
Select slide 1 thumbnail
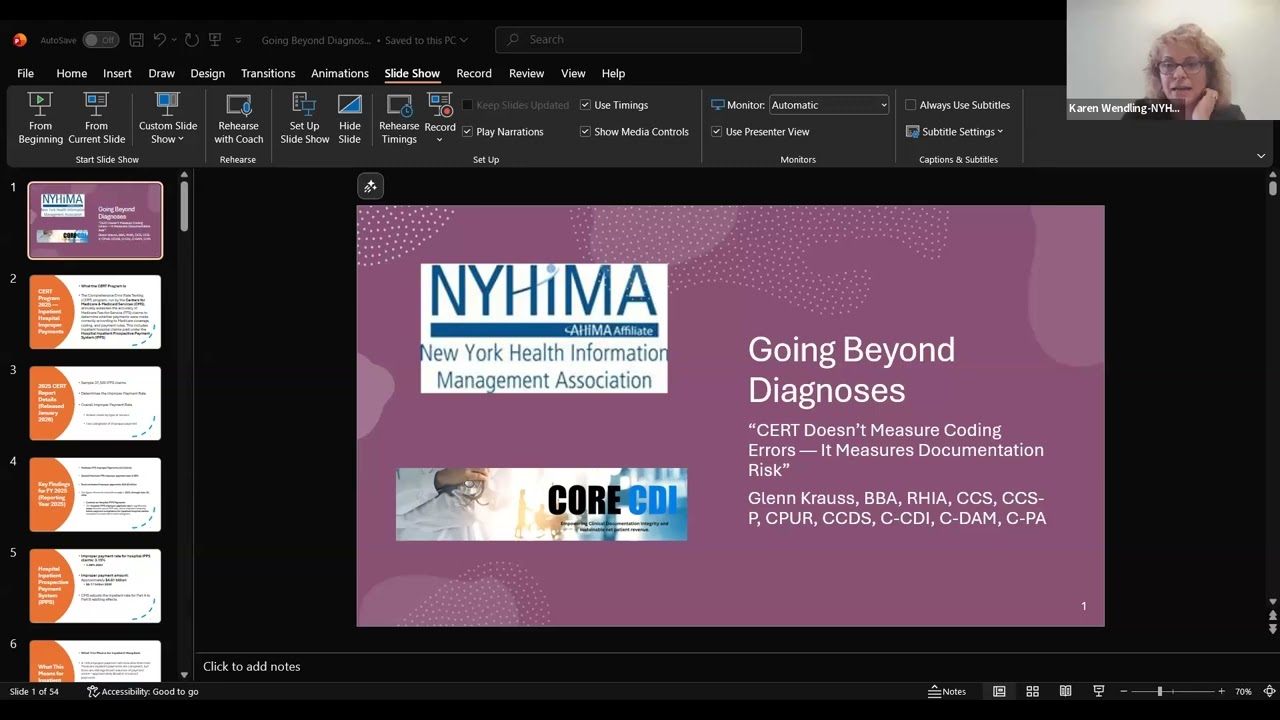coord(95,220)
